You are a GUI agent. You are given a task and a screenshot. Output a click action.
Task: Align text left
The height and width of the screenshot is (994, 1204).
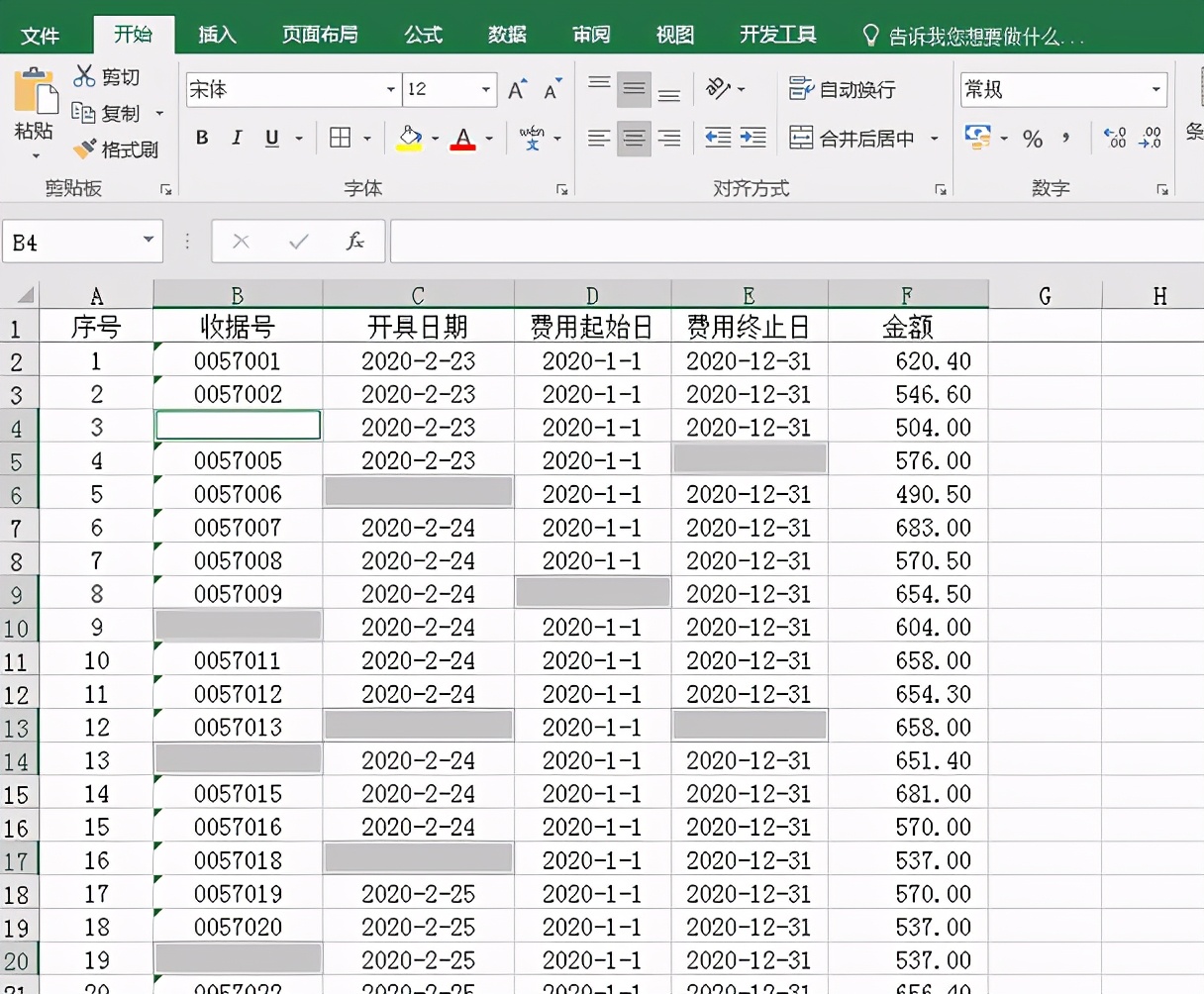point(599,138)
